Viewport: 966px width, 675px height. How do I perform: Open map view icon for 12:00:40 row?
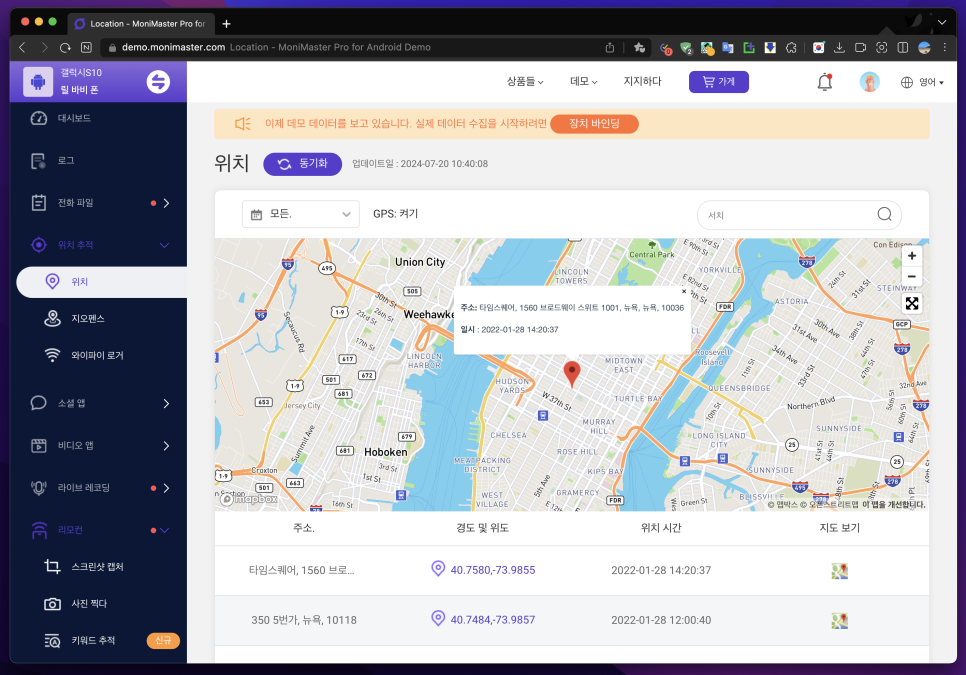point(839,621)
